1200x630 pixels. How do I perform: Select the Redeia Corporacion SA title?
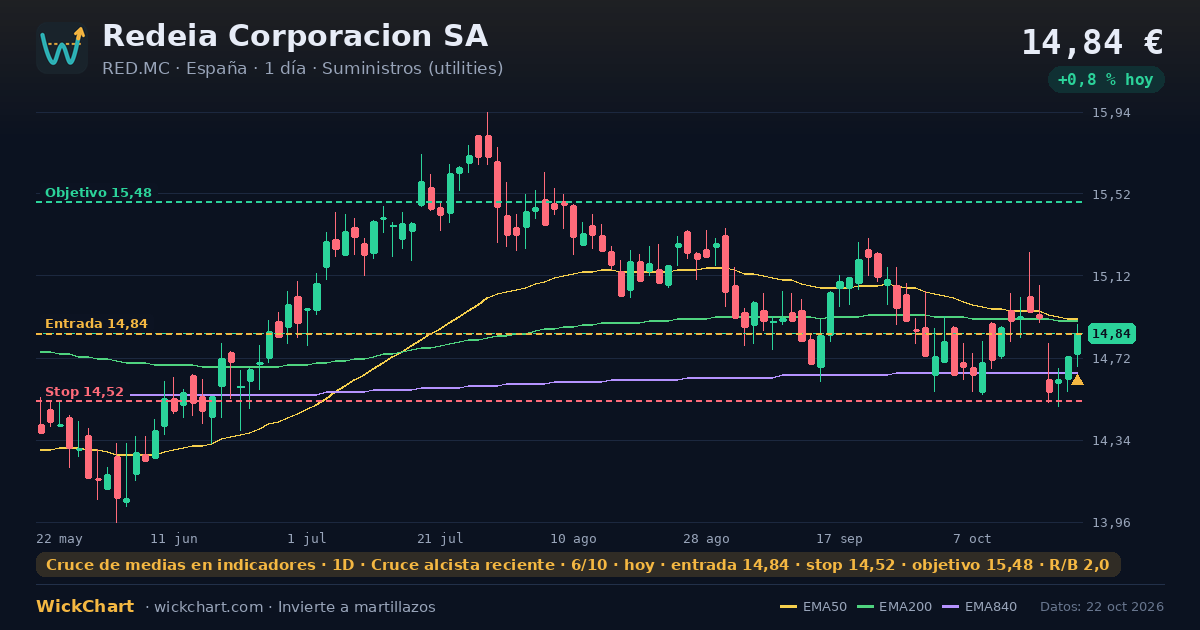295,36
